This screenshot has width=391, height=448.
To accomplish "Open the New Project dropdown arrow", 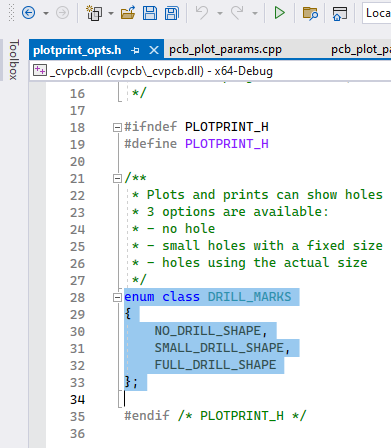I will click(111, 13).
